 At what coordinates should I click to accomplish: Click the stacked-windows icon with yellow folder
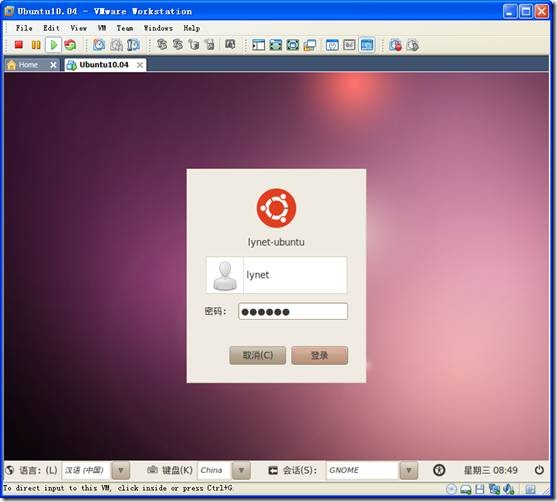(310, 45)
